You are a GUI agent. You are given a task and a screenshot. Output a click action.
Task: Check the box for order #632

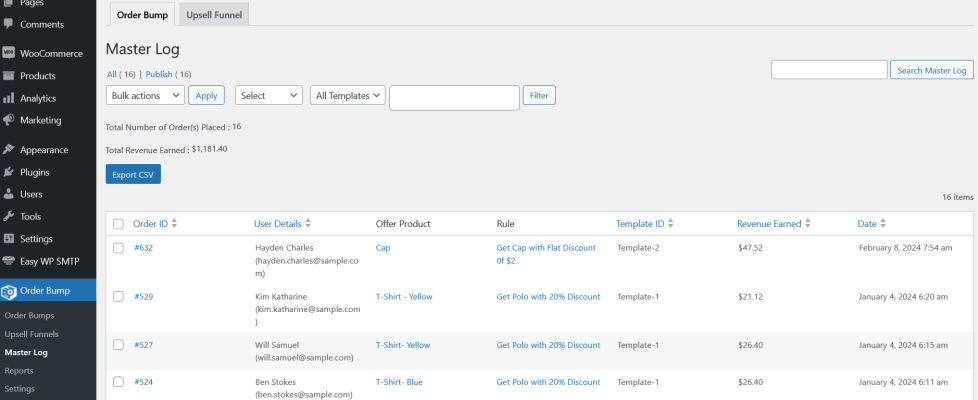118,248
